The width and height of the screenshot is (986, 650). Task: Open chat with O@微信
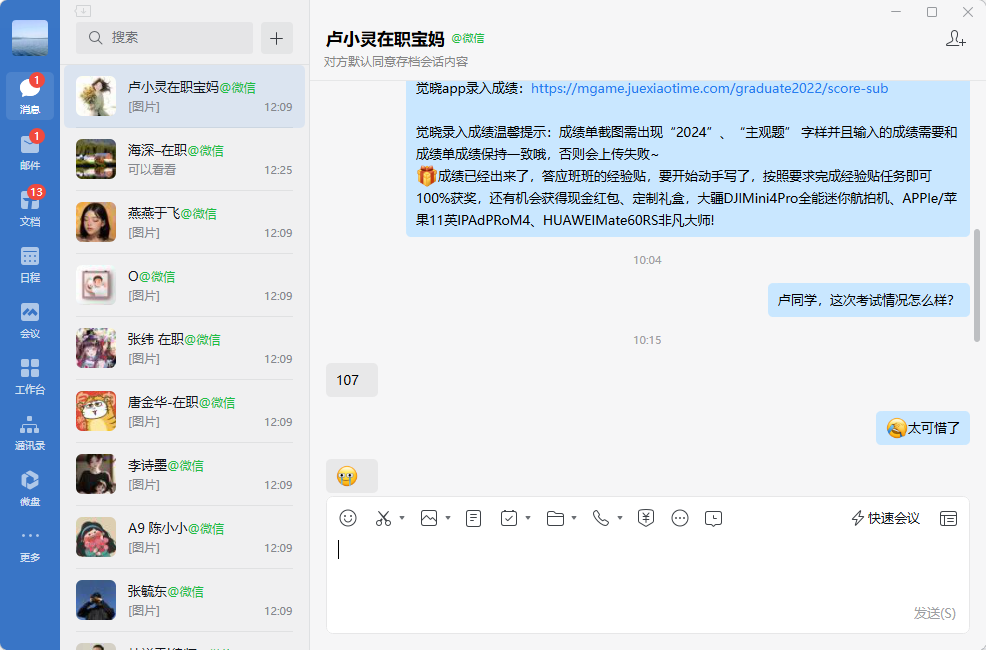pos(184,285)
